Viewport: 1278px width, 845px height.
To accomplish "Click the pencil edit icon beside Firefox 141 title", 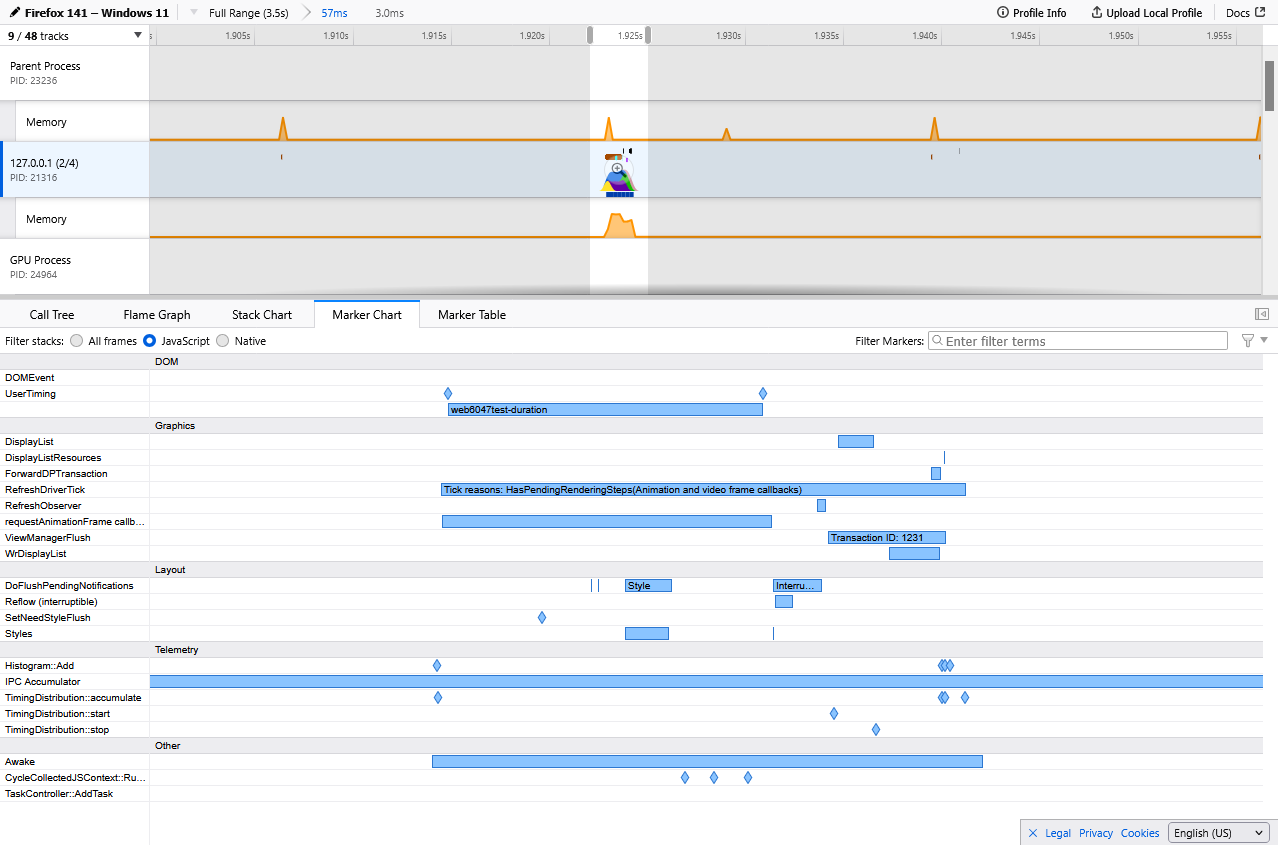I will coord(15,13).
